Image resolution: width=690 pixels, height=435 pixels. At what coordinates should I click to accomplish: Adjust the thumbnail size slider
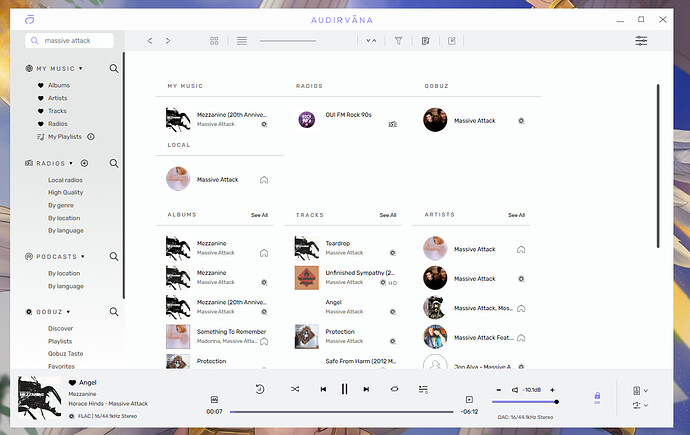(288, 41)
